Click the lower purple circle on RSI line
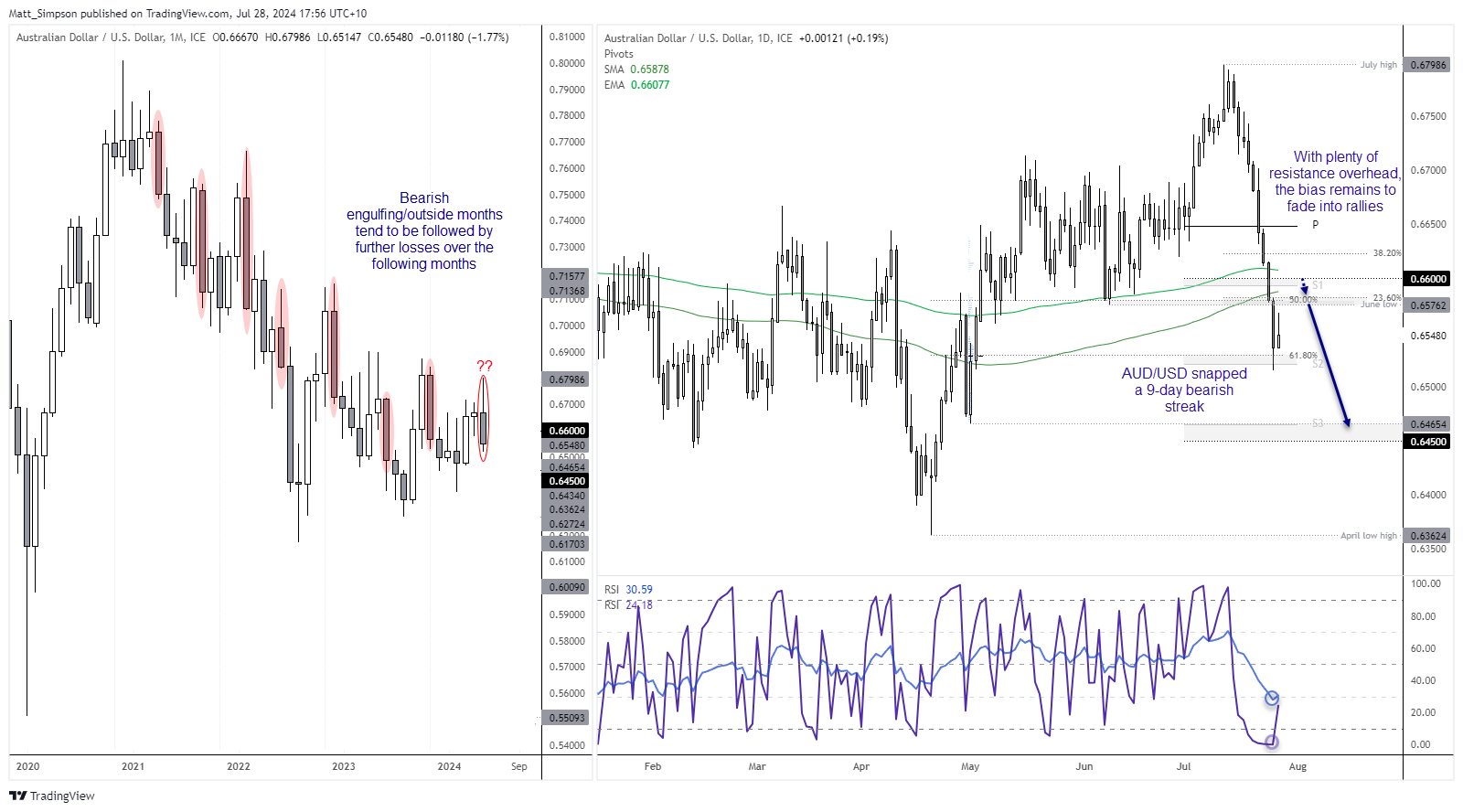Viewport: 1463px width, 812px height. coord(1271,742)
